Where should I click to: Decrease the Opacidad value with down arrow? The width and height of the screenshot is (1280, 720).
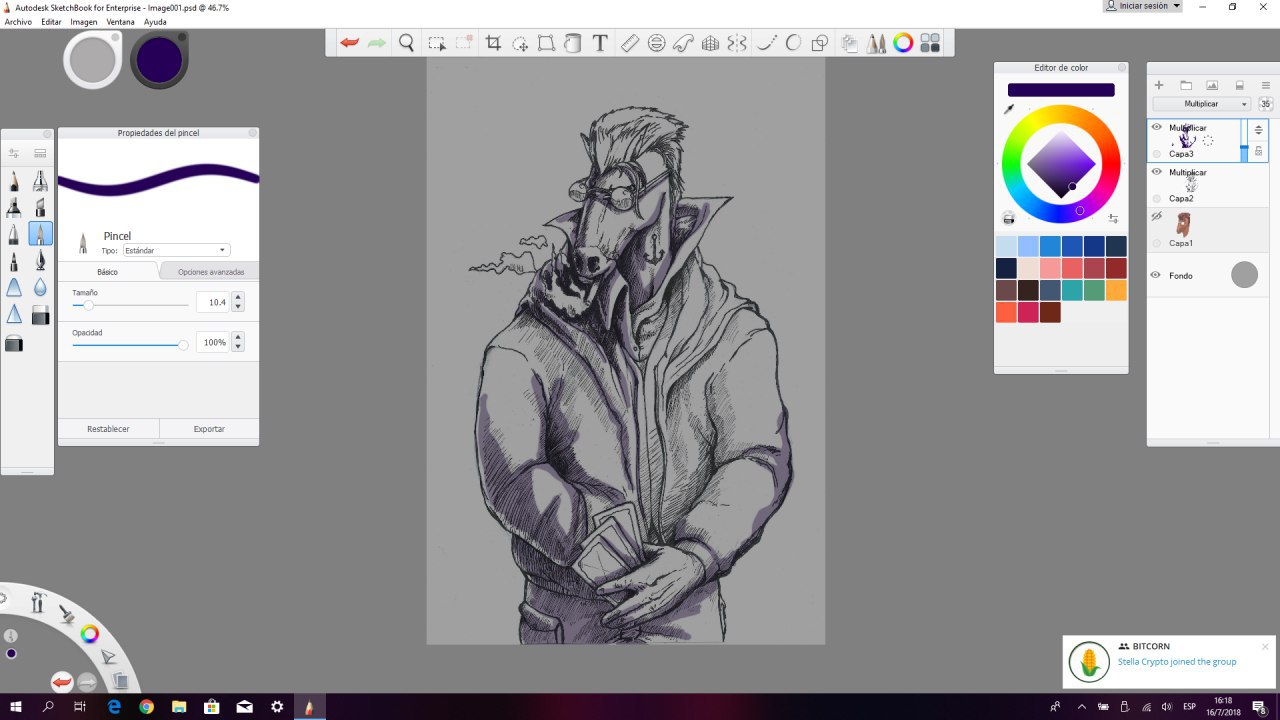click(x=238, y=347)
